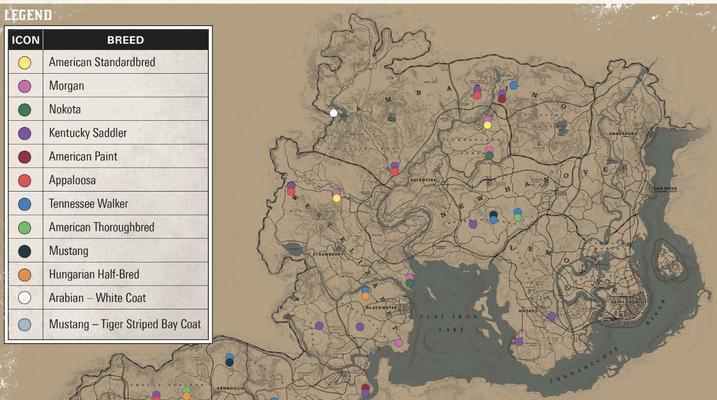717x400 pixels.
Task: Choose the purple Kentucky Saddler legend swatch
Action: coord(25,133)
